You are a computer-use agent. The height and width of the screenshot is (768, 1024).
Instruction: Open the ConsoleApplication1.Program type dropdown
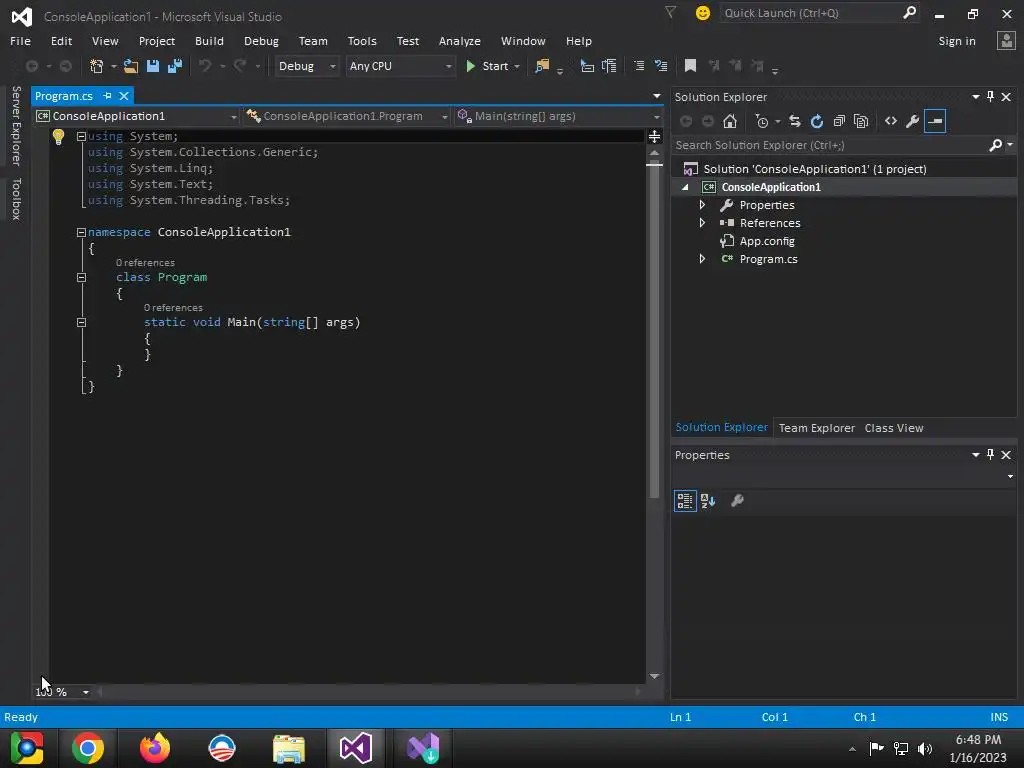[x=347, y=116]
